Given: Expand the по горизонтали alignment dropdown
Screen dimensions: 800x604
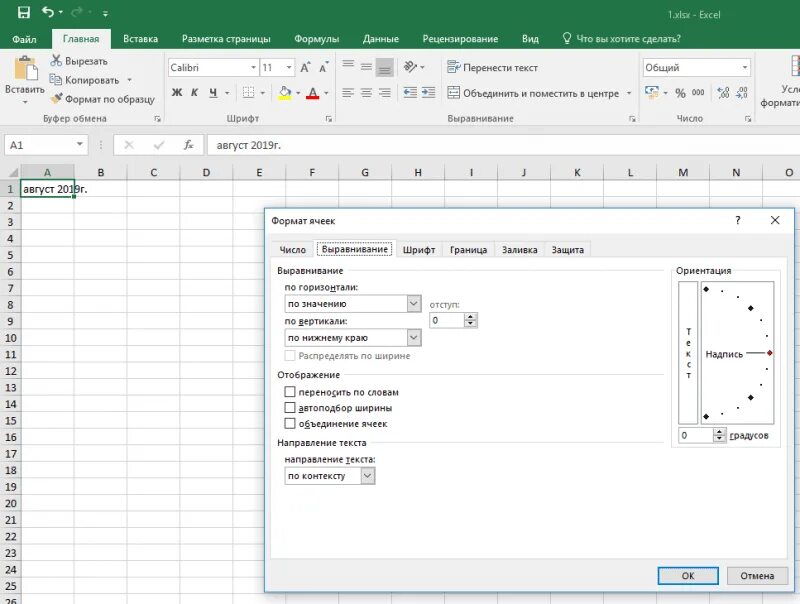Looking at the screenshot, I should (x=414, y=304).
